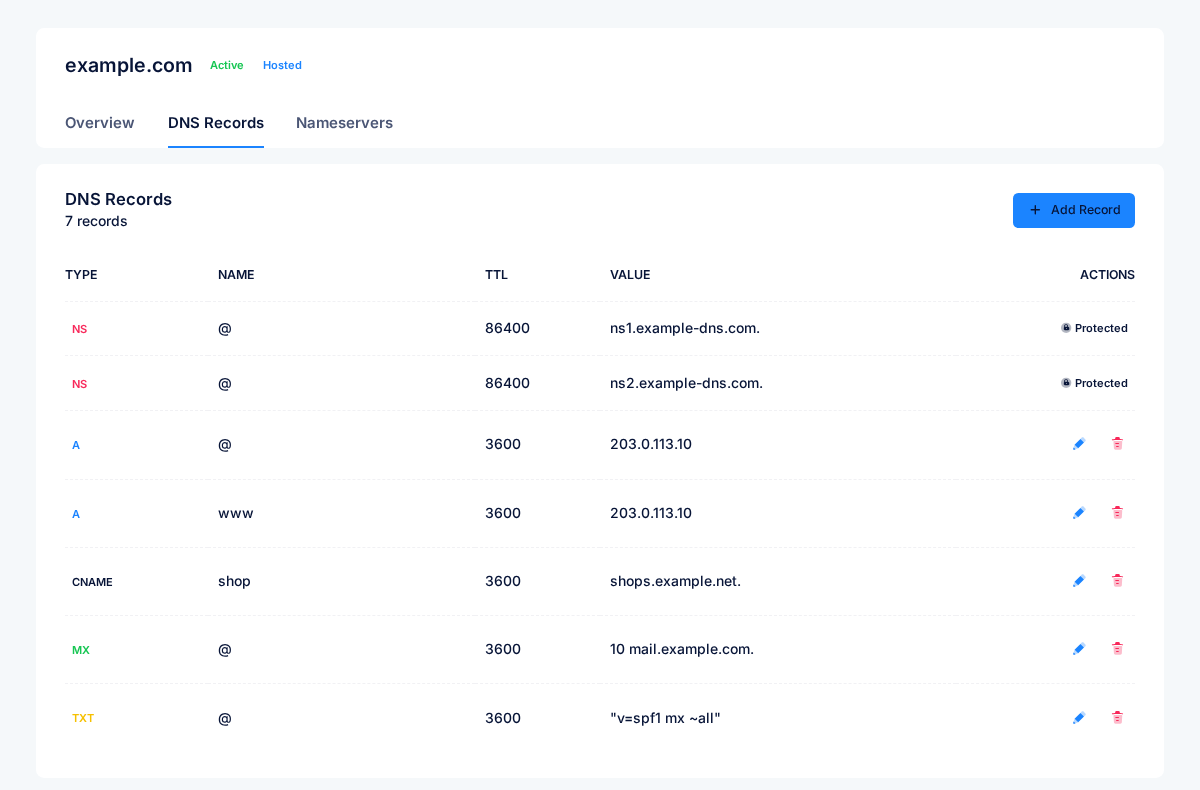
Task: Click the Hosted badge
Action: click(x=282, y=65)
